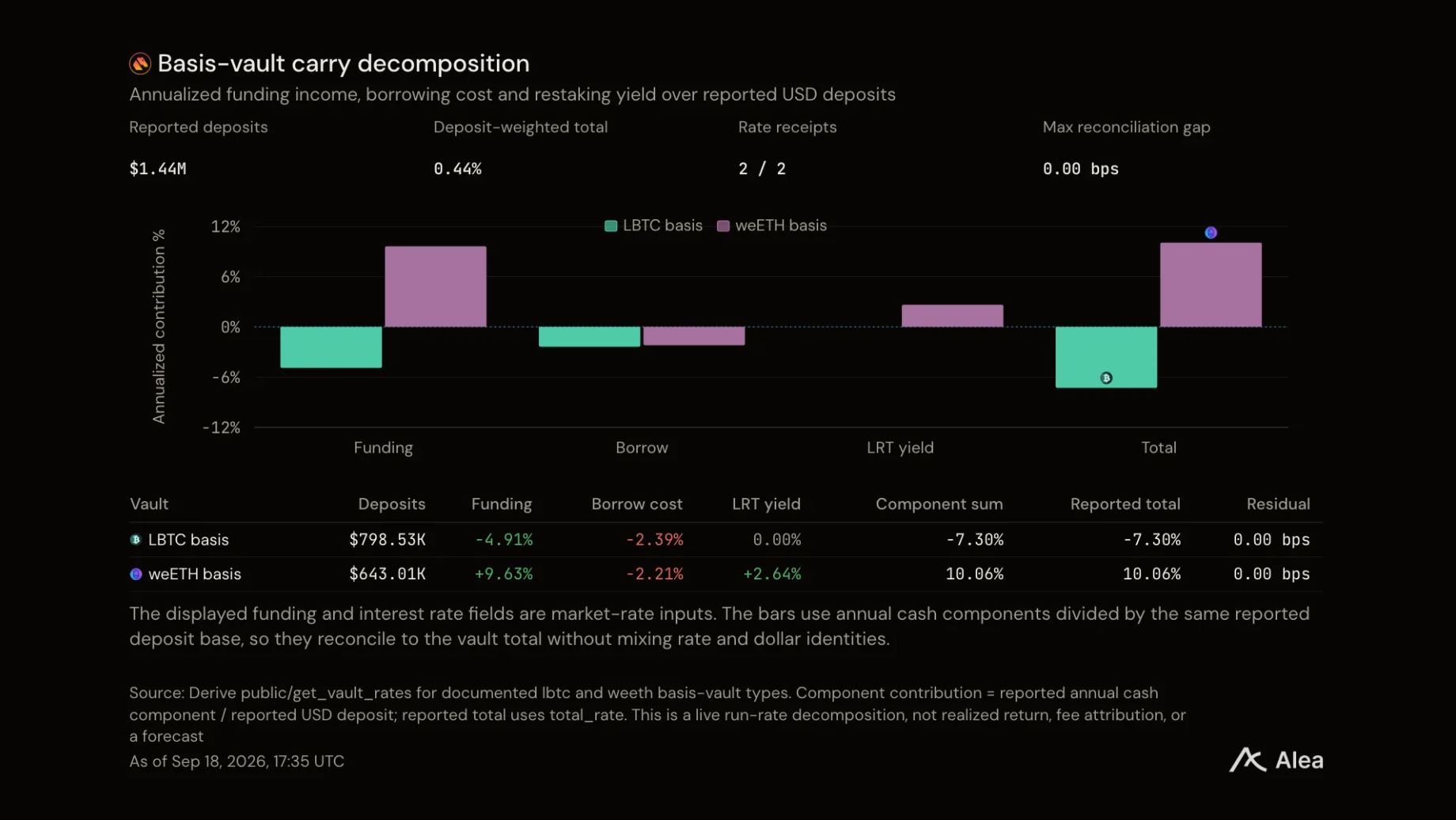Select the LBTC basis legend label
The width and height of the screenshot is (1456, 820).
tap(662, 226)
